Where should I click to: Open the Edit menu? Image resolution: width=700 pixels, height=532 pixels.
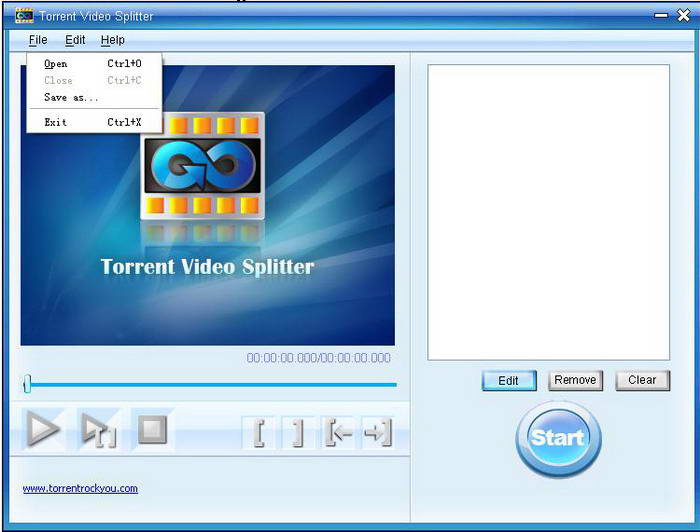(75, 40)
